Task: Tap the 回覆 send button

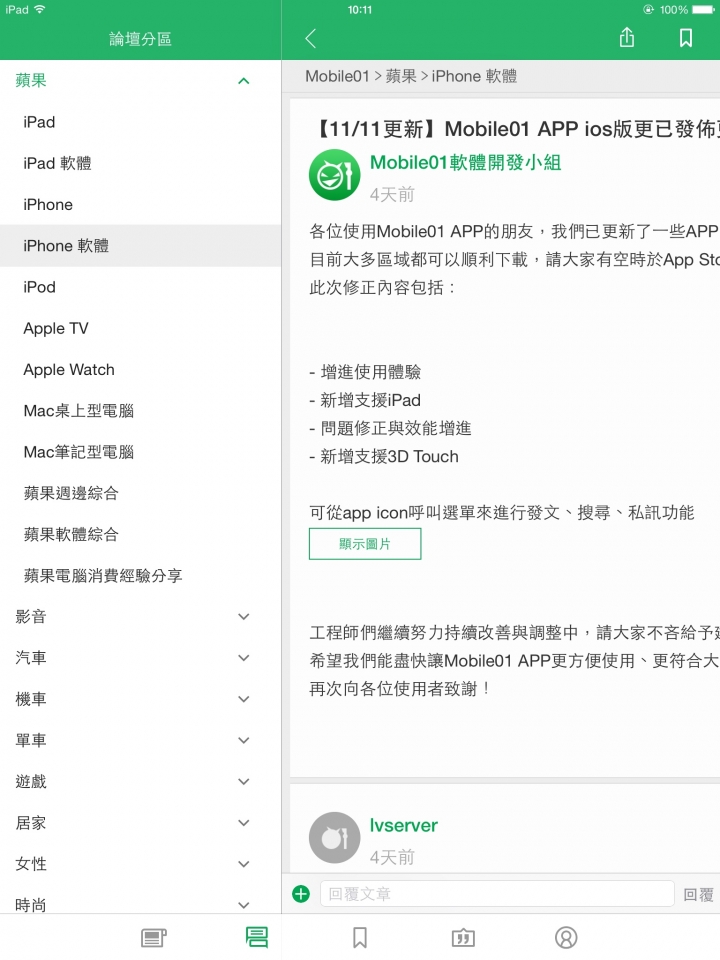Action: click(x=699, y=894)
